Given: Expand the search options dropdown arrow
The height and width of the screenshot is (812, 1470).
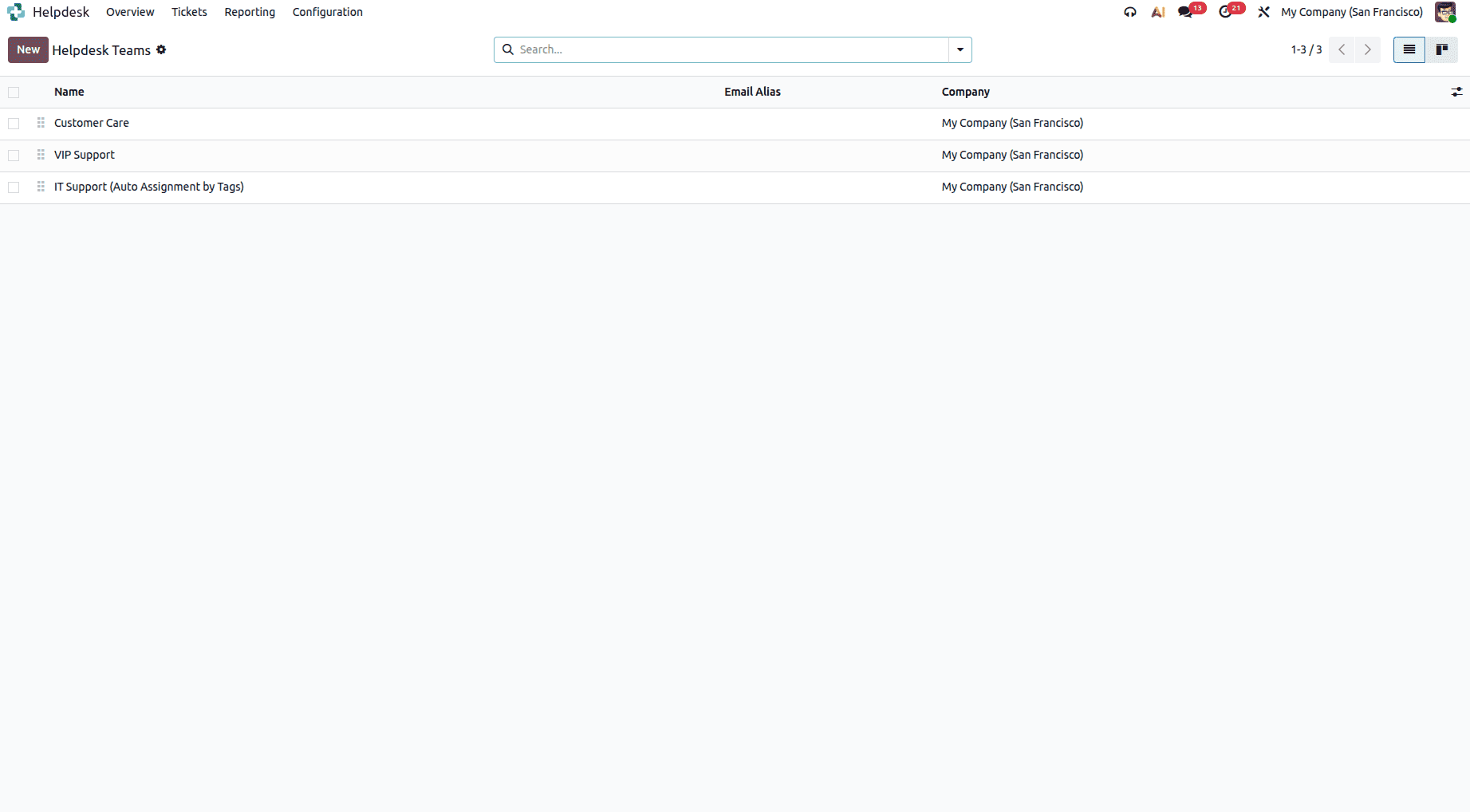Looking at the screenshot, I should click(x=960, y=49).
